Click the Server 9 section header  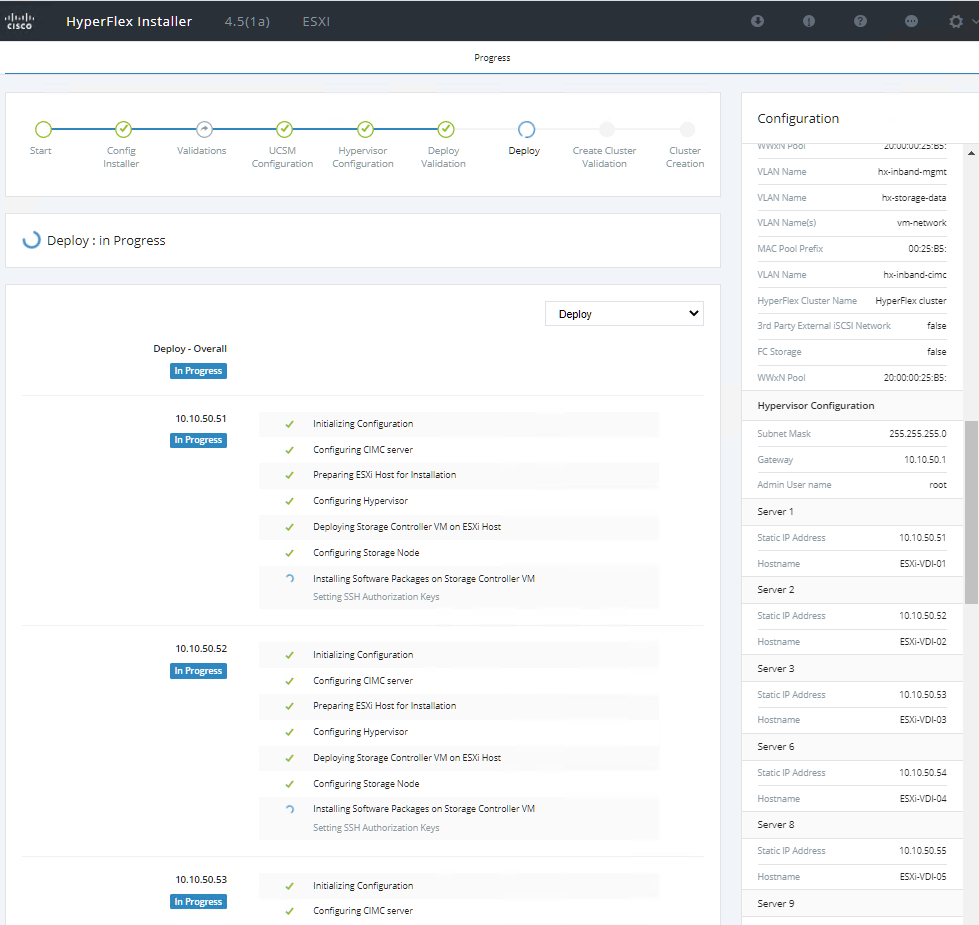pos(852,903)
